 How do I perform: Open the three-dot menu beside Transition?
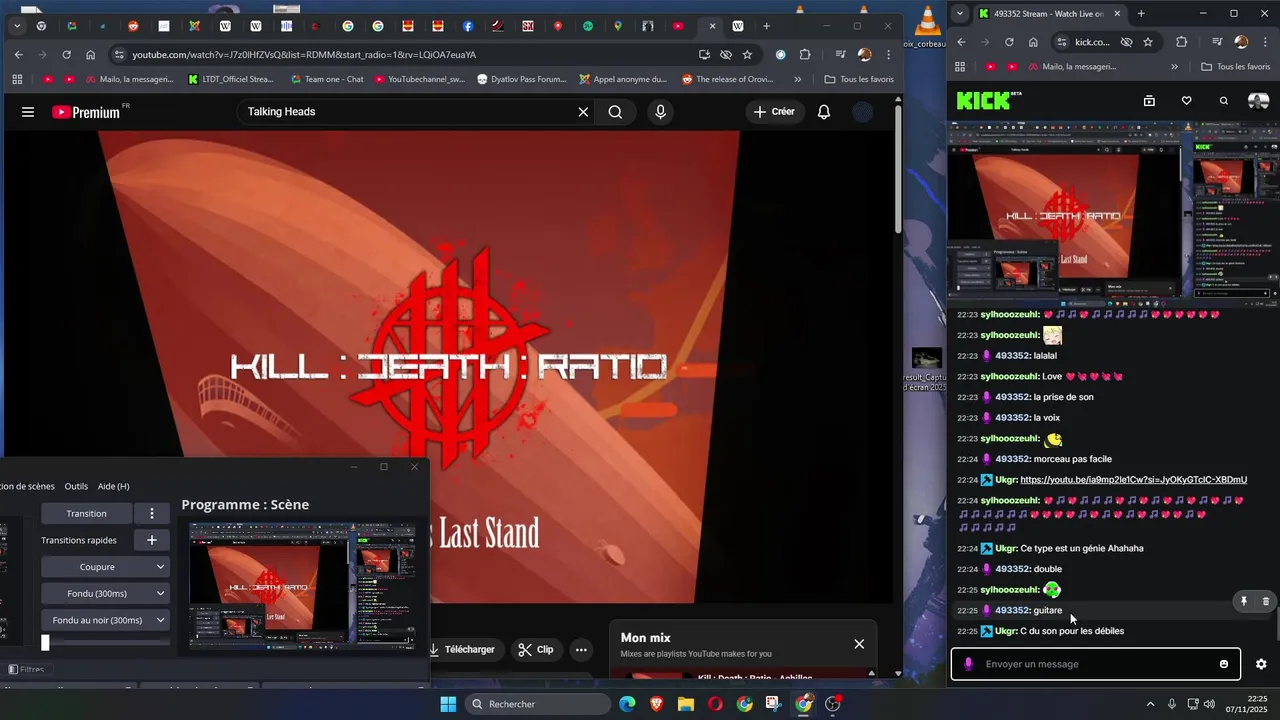[152, 513]
